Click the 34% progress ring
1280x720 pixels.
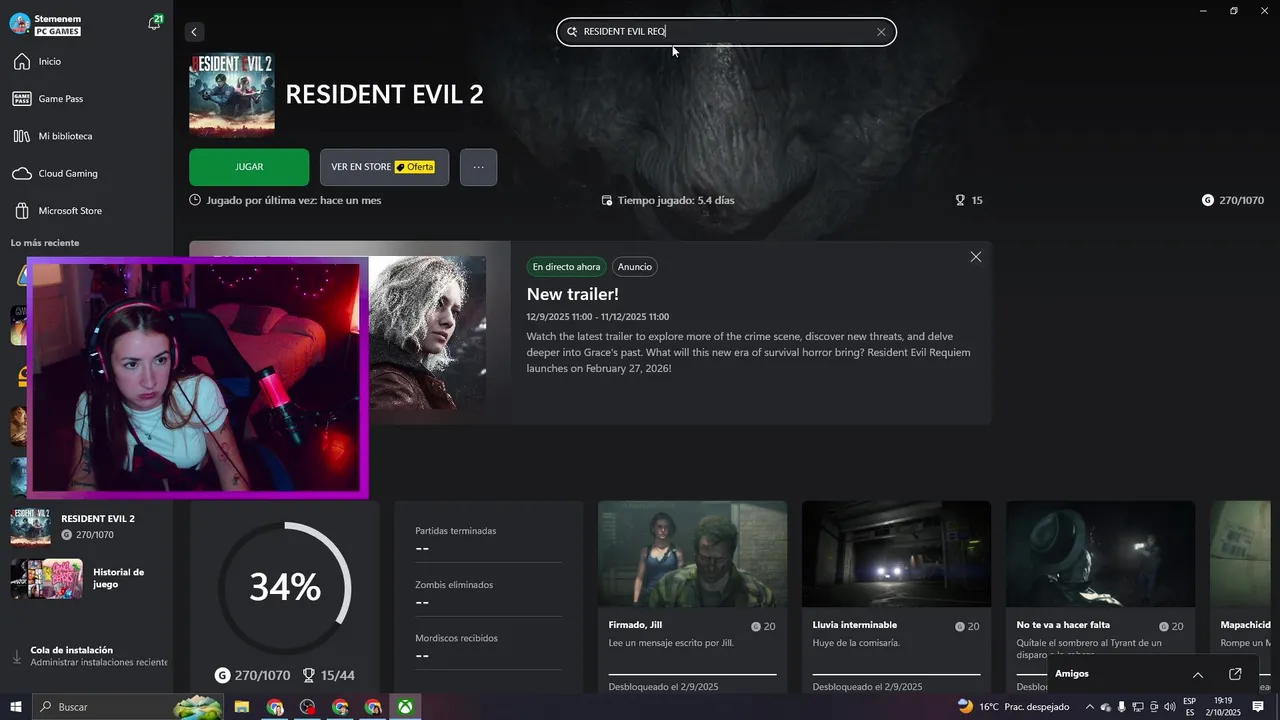(x=285, y=587)
